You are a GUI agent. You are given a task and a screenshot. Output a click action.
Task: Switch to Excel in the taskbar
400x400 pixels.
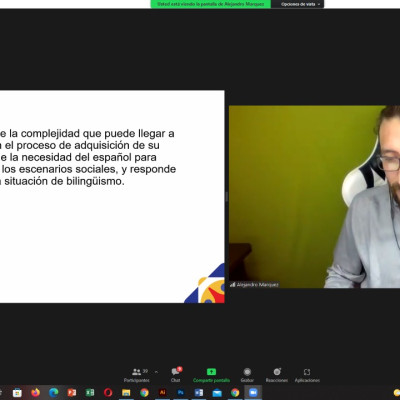point(89,393)
